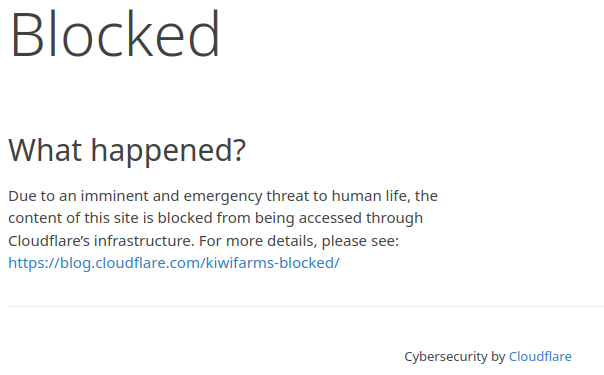604x375 pixels.
Task: Click the word "through" ending the second line
Action: pyautogui.click(x=394, y=219)
